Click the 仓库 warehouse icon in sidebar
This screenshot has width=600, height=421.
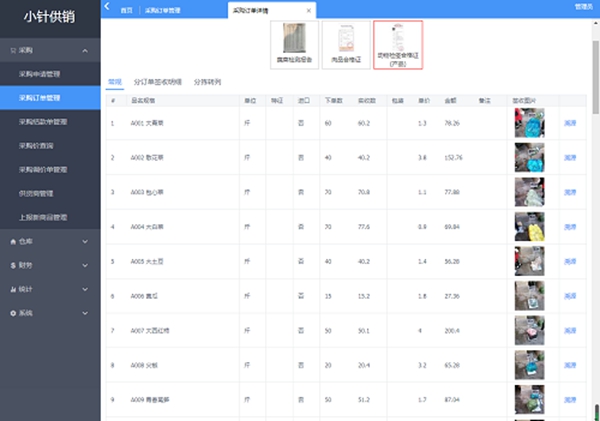[12, 241]
